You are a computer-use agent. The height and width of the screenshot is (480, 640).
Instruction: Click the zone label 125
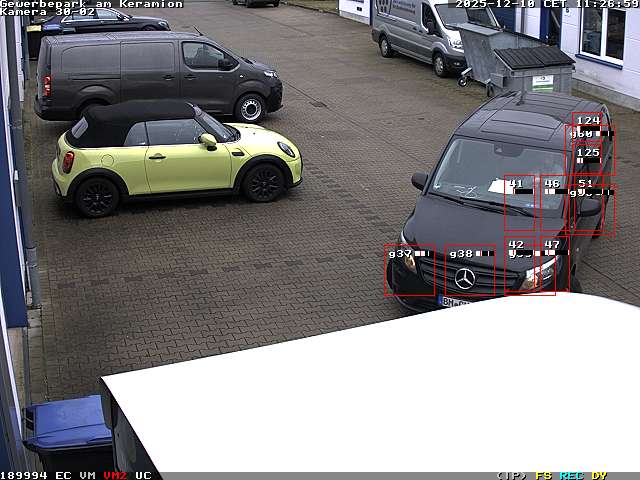point(588,153)
